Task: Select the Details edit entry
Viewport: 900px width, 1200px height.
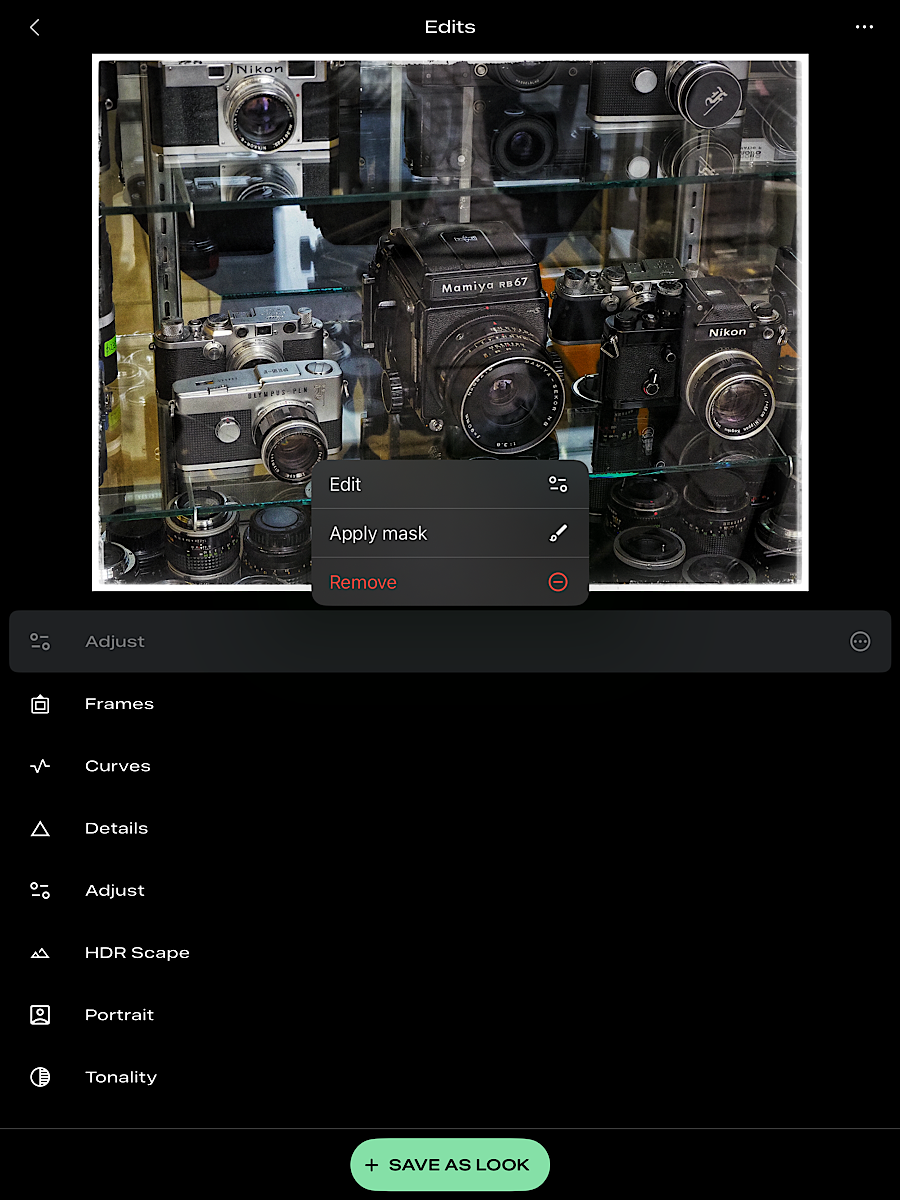Action: (450, 828)
